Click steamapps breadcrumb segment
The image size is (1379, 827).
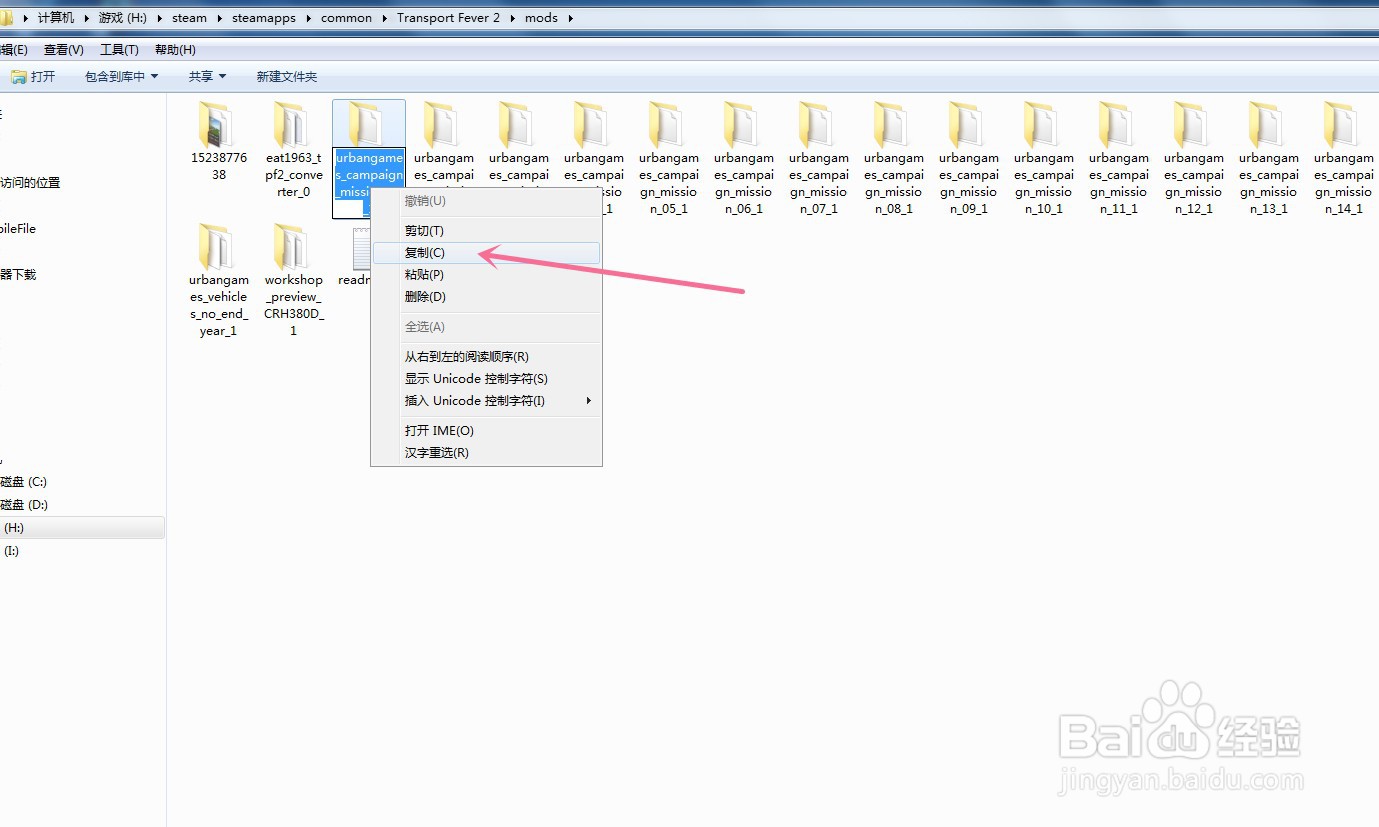pos(264,18)
